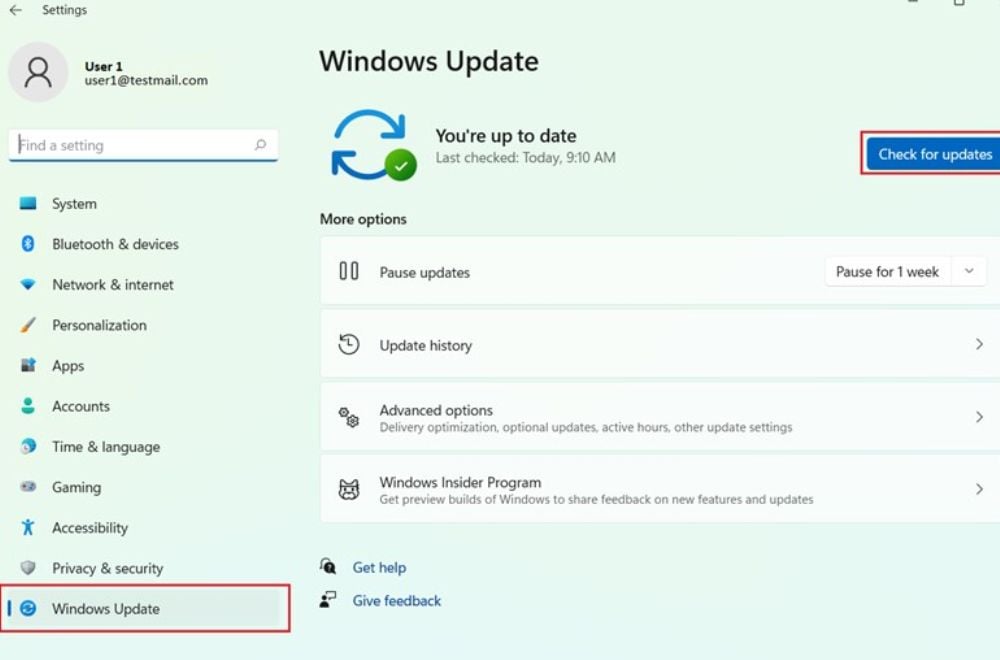Click the Get help headset icon
This screenshot has height=660, width=1000.
point(328,566)
